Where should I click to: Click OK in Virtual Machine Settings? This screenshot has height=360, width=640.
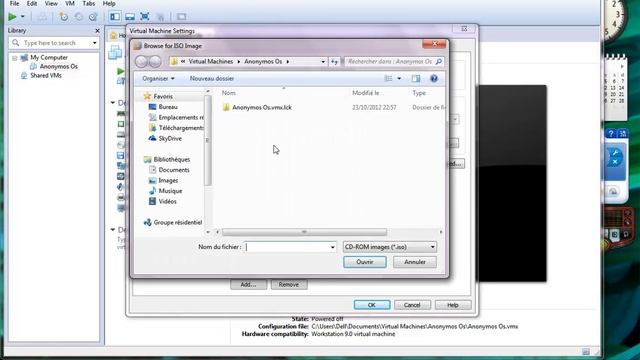pyautogui.click(x=372, y=305)
